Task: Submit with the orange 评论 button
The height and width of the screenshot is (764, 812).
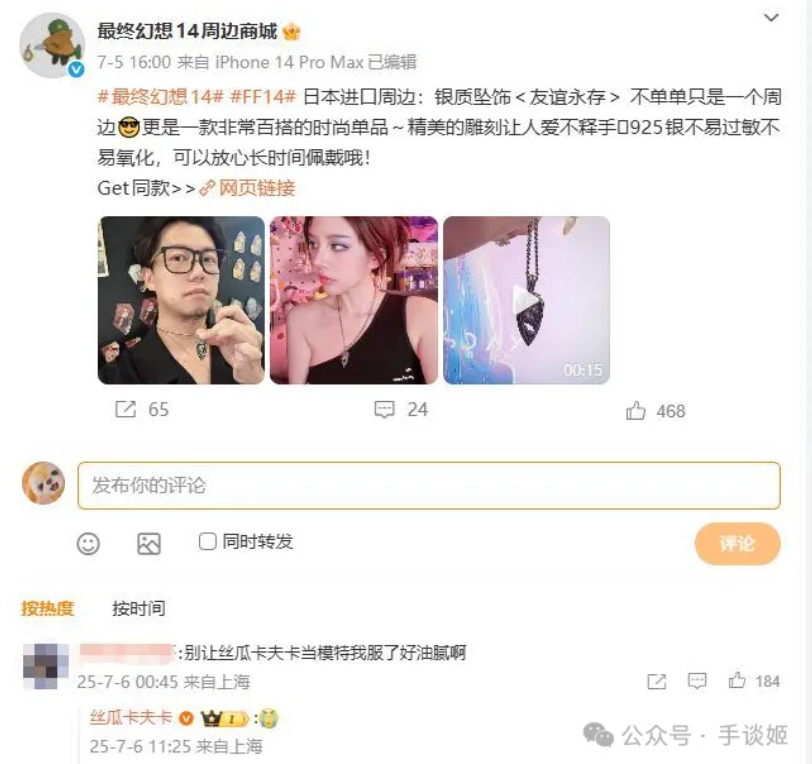Action: tap(737, 543)
